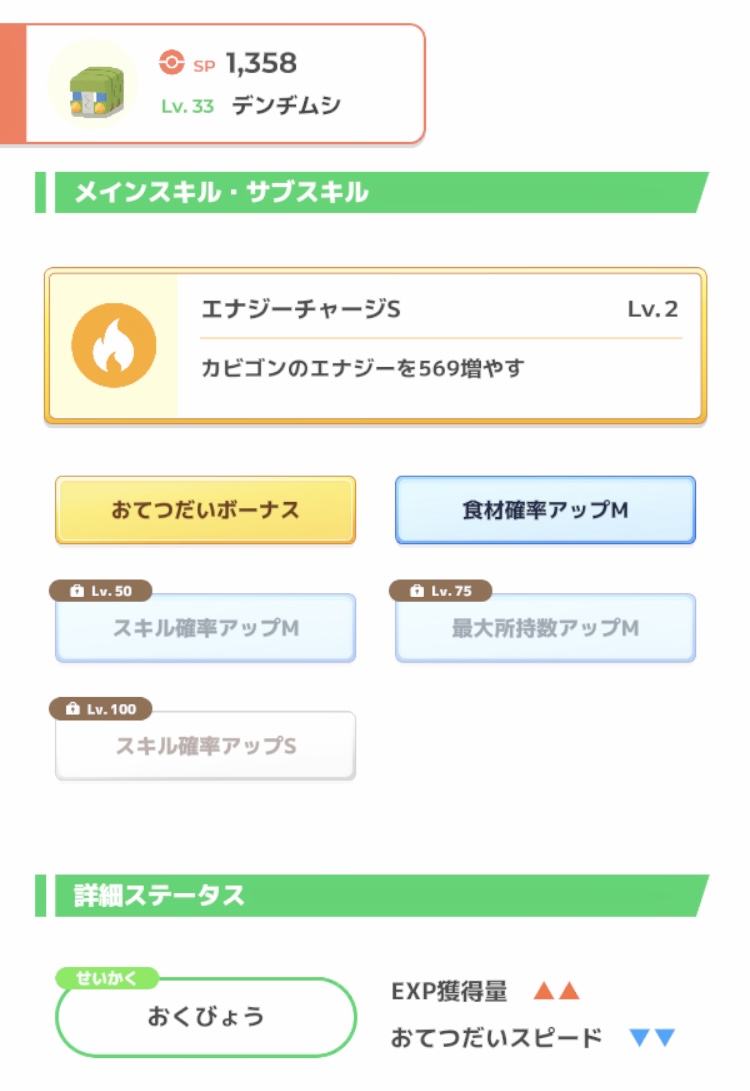750x1091 pixels.
Task: Tap the メインスキル・サブスキル section header
Action: click(222, 192)
